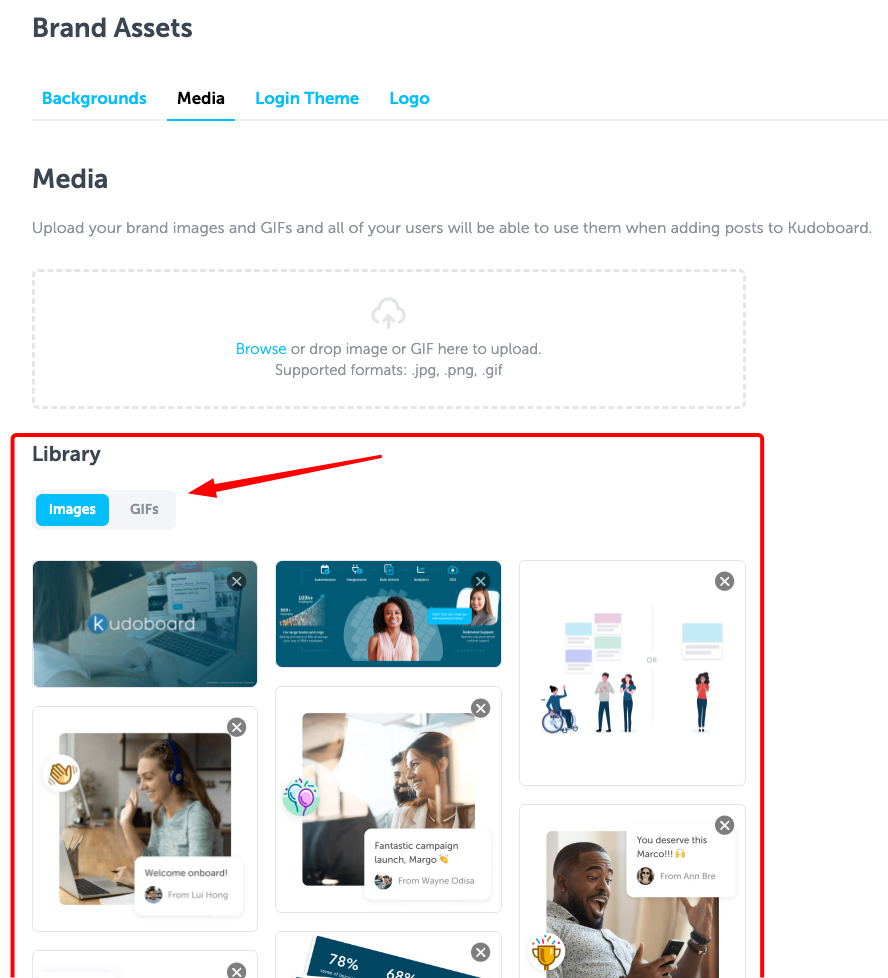Click the Browse upload link
Image resolution: width=888 pixels, height=978 pixels.
(261, 349)
